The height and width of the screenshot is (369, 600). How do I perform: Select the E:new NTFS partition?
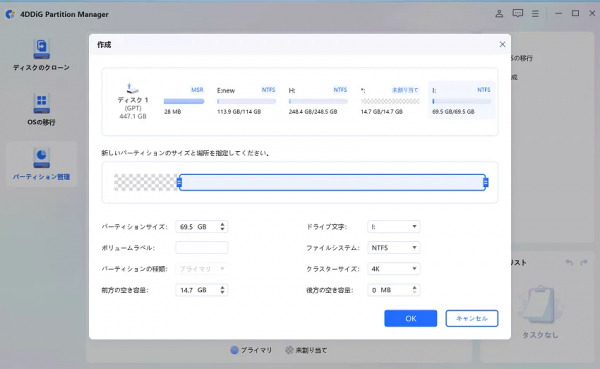[x=246, y=101]
